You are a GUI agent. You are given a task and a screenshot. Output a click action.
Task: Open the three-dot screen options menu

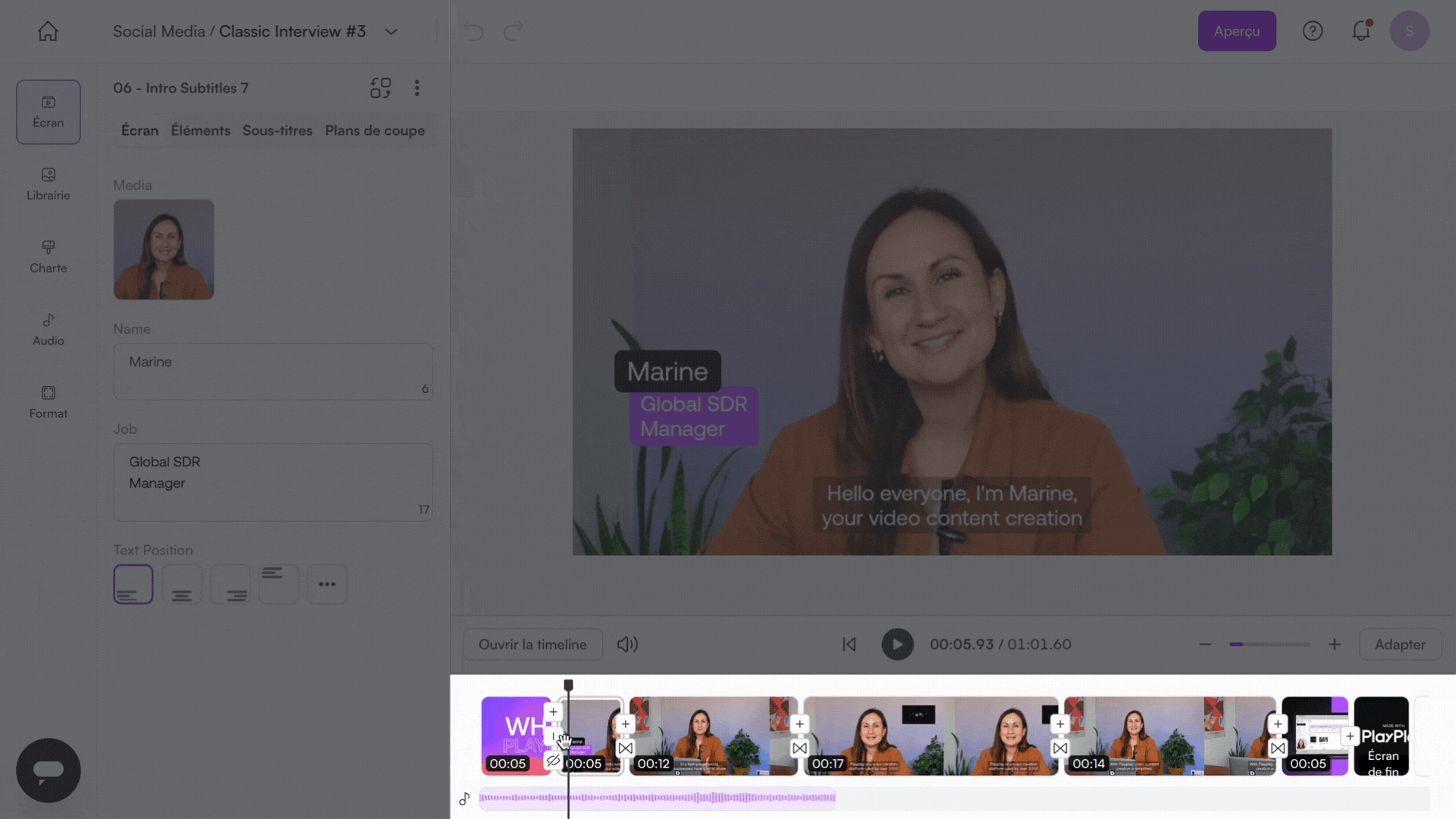point(416,88)
